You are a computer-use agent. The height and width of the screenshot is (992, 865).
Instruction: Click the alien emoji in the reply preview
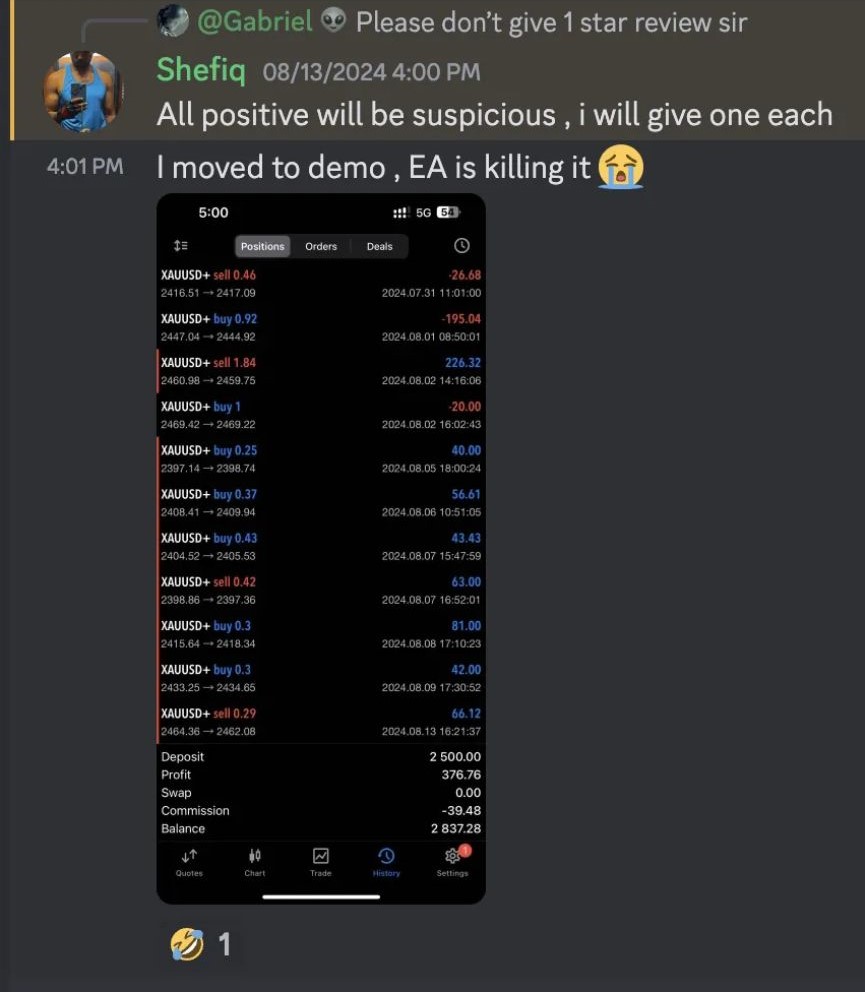tap(333, 20)
